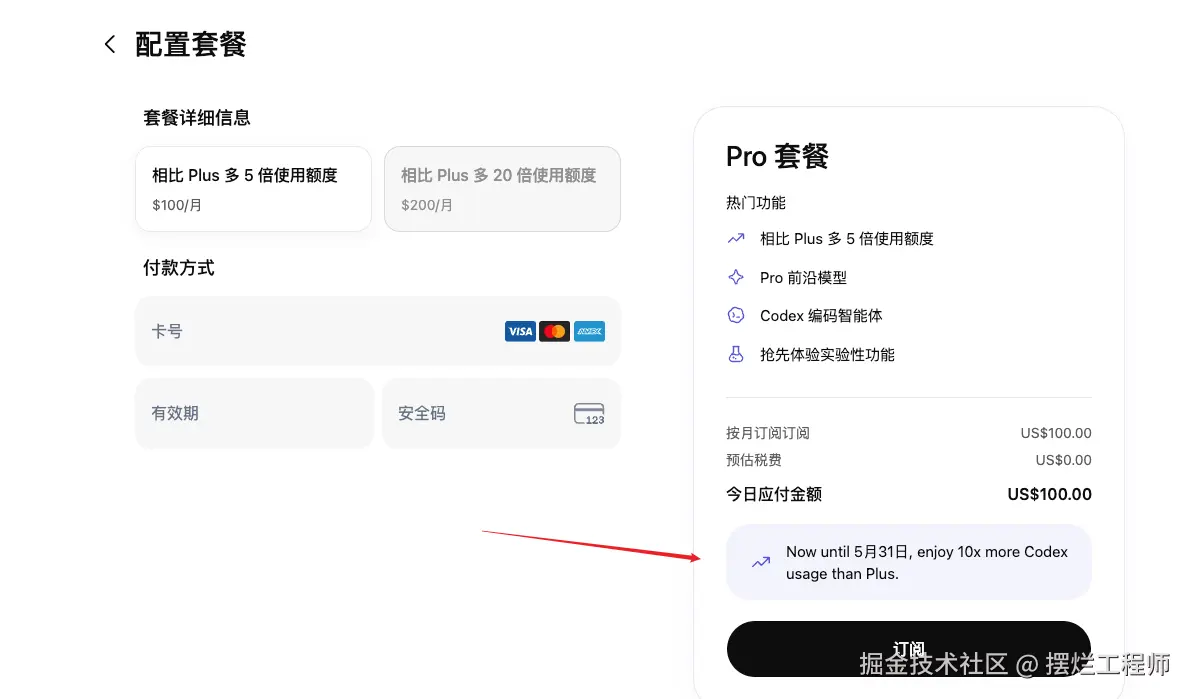Click the 10x more Codex usage promo text
Image resolution: width=1191 pixels, height=699 pixels.
927,562
